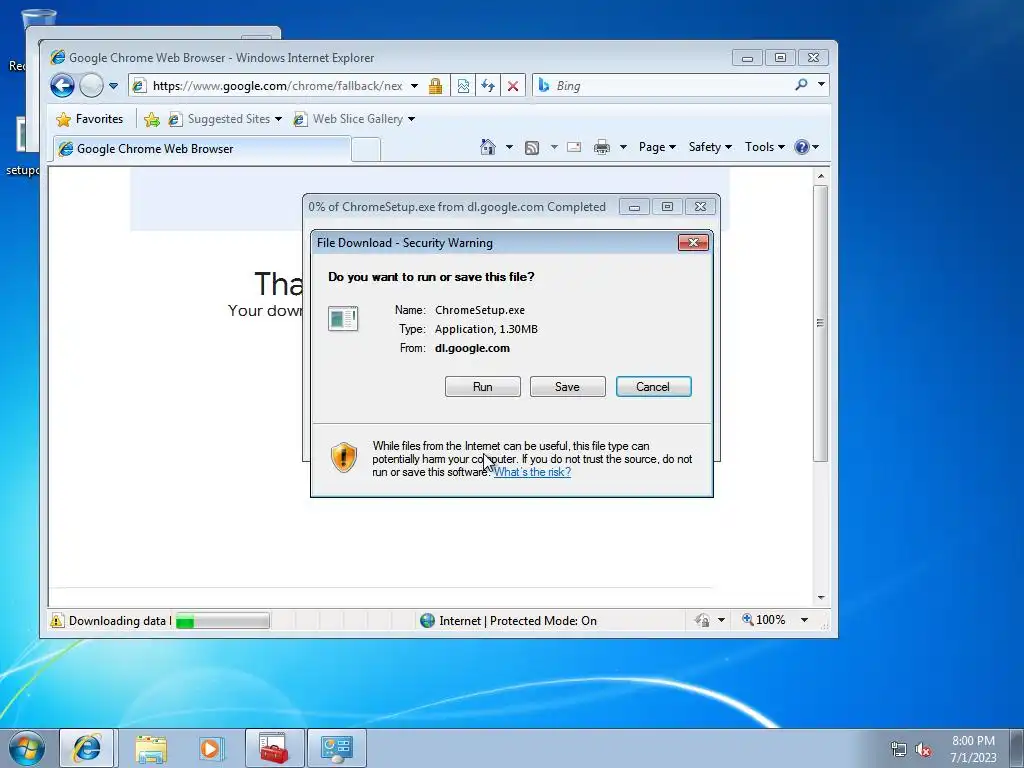Screen dimensions: 1024x768
Task: Click the Run button in Security Warning
Action: point(483,387)
